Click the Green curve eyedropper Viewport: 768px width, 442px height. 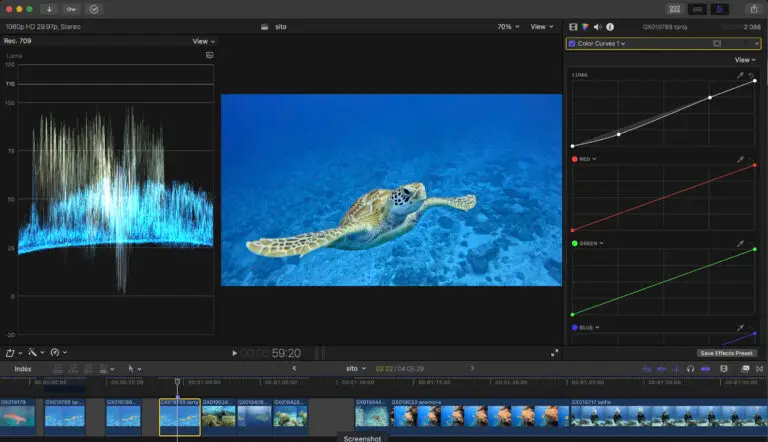coord(740,244)
